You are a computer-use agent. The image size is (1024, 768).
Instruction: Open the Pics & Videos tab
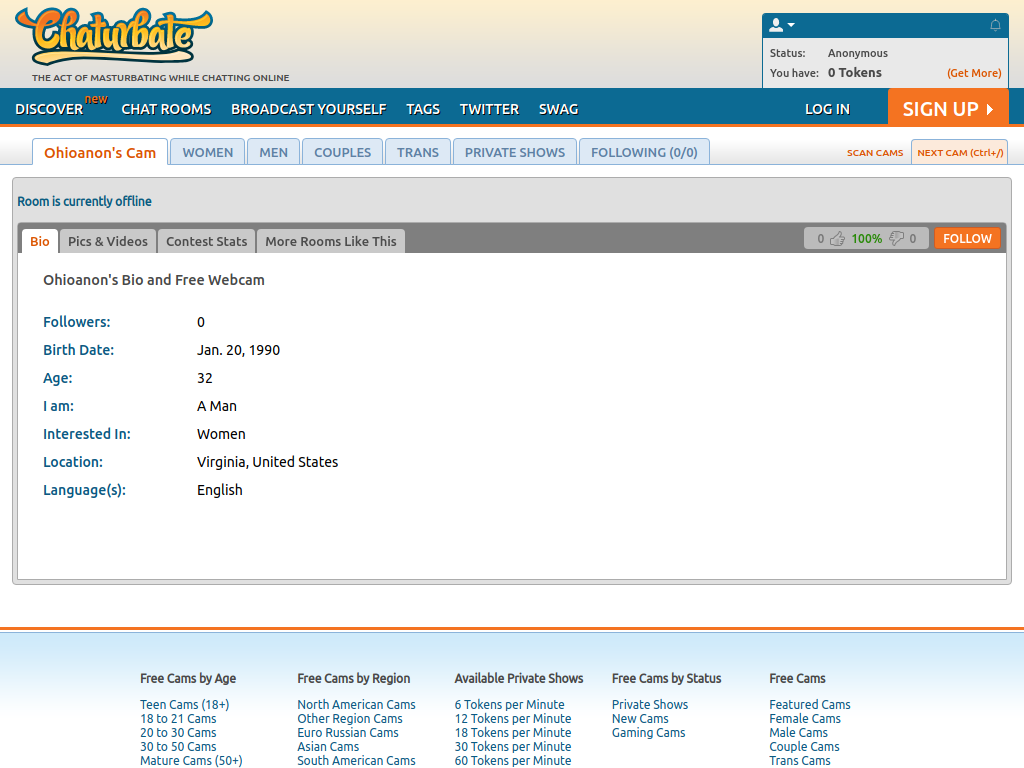pyautogui.click(x=108, y=241)
